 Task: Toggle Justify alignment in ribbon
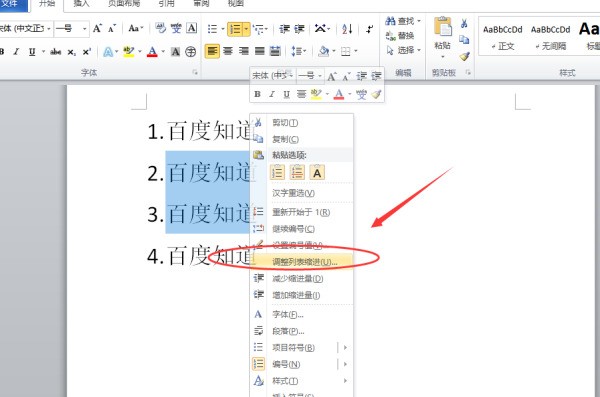(259, 51)
